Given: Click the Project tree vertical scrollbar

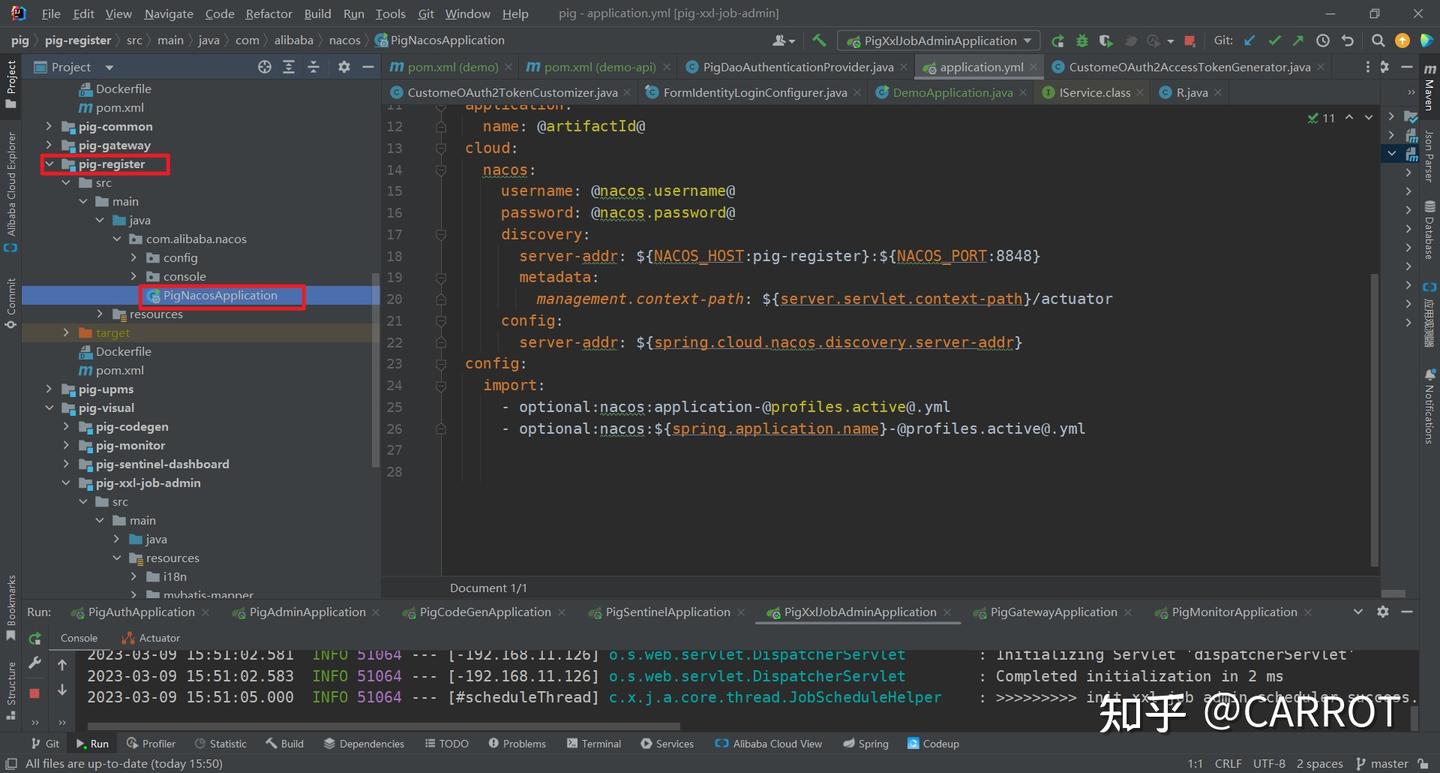Looking at the screenshot, I should click(x=376, y=370).
